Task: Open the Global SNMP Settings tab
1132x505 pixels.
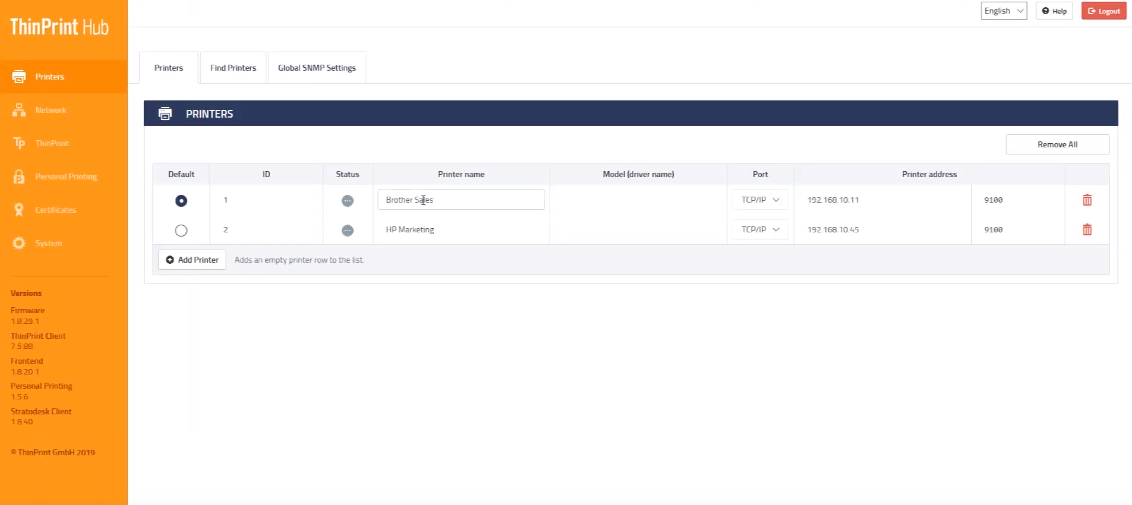Action: pos(317,68)
